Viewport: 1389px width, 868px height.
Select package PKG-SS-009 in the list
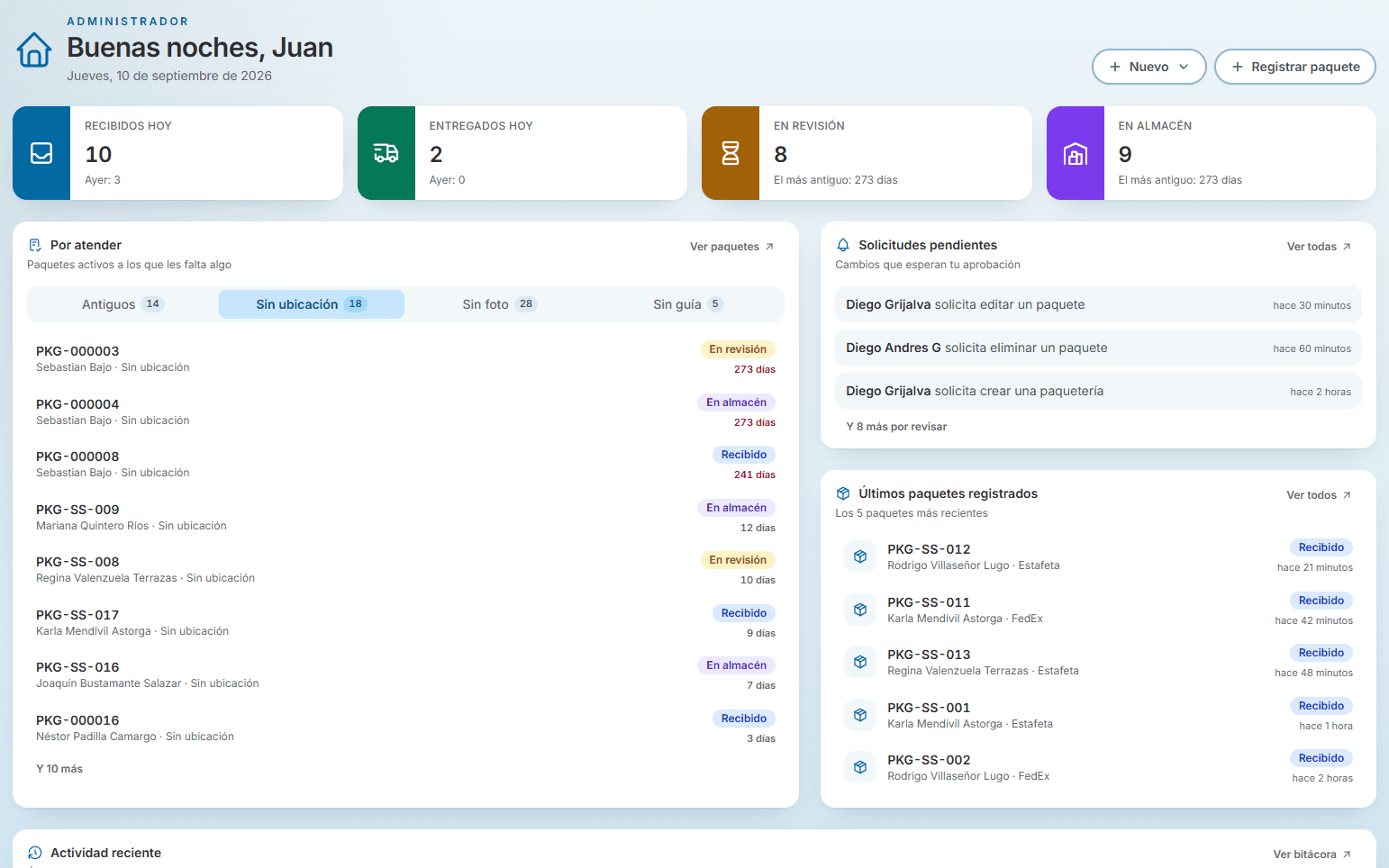pos(405,517)
